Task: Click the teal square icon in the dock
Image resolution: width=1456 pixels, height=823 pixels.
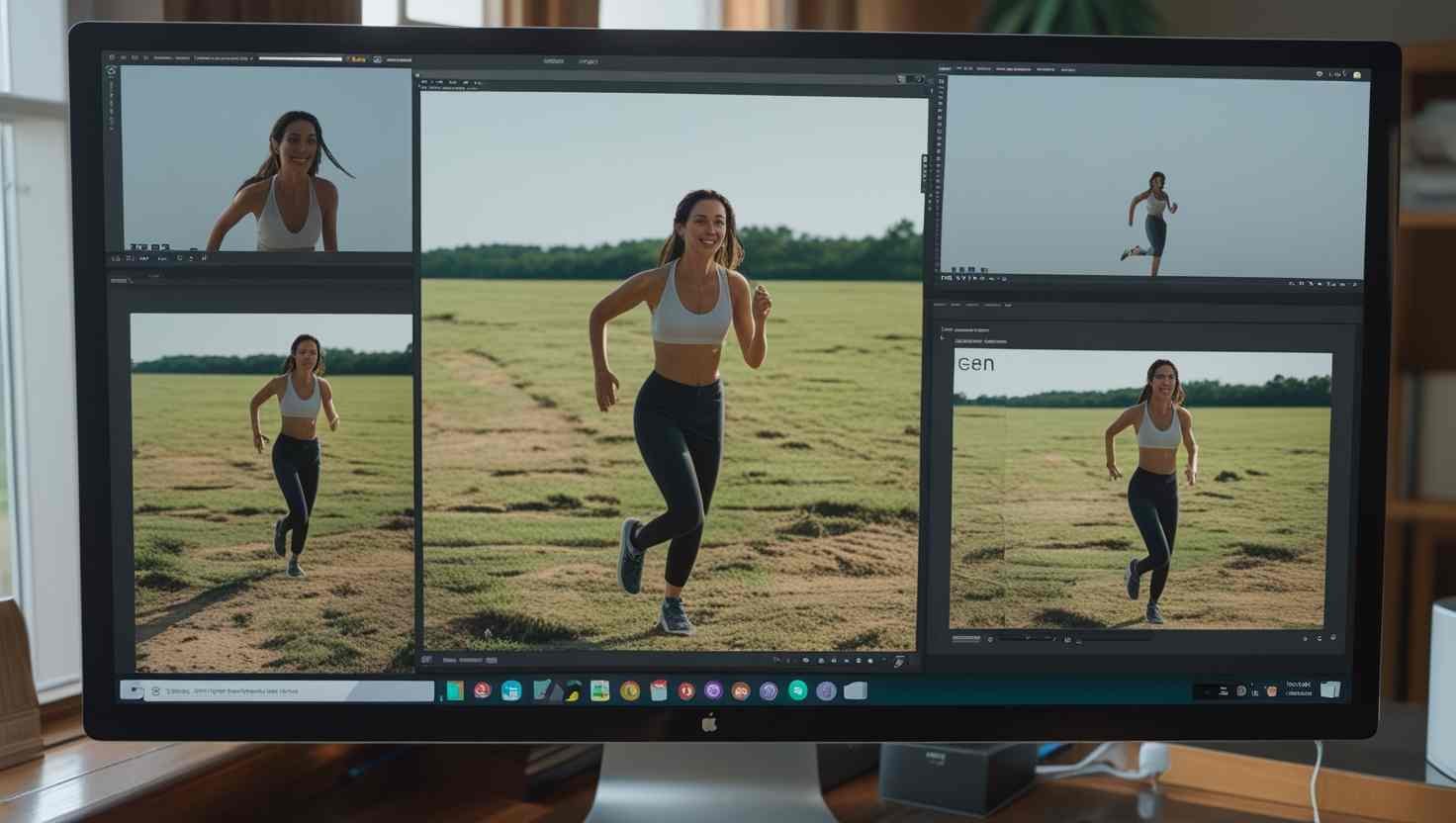Action: [x=455, y=691]
